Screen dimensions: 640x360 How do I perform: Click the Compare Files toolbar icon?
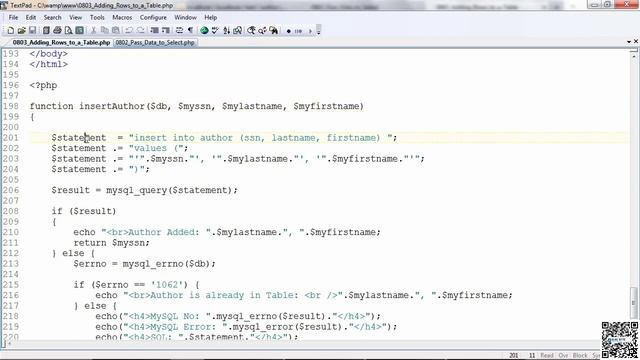coord(238,31)
